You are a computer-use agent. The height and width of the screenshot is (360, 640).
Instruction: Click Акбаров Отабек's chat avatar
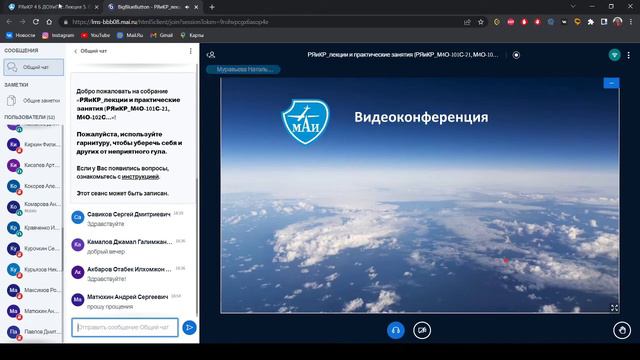point(78,272)
